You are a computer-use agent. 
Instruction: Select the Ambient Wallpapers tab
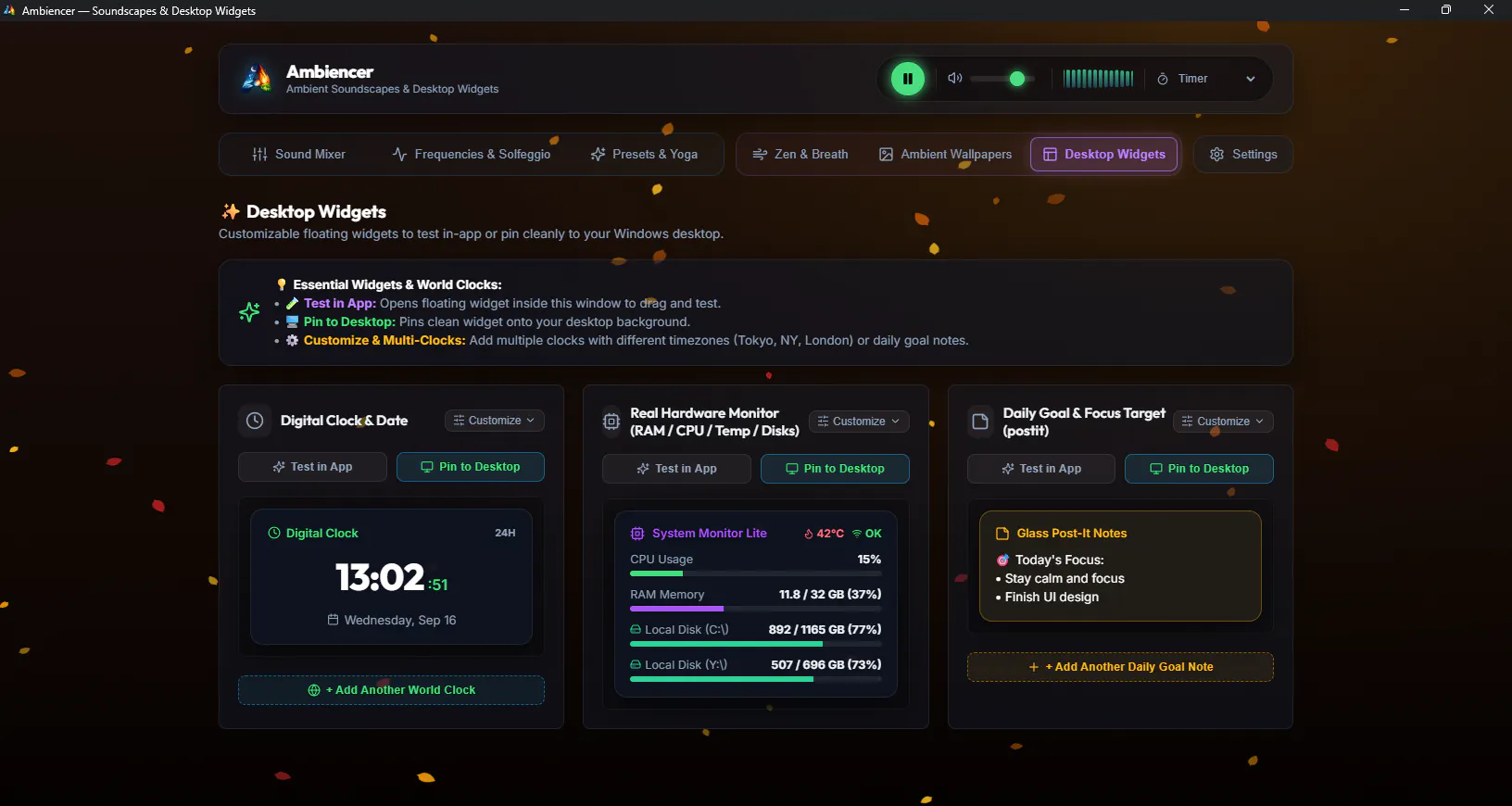point(945,155)
